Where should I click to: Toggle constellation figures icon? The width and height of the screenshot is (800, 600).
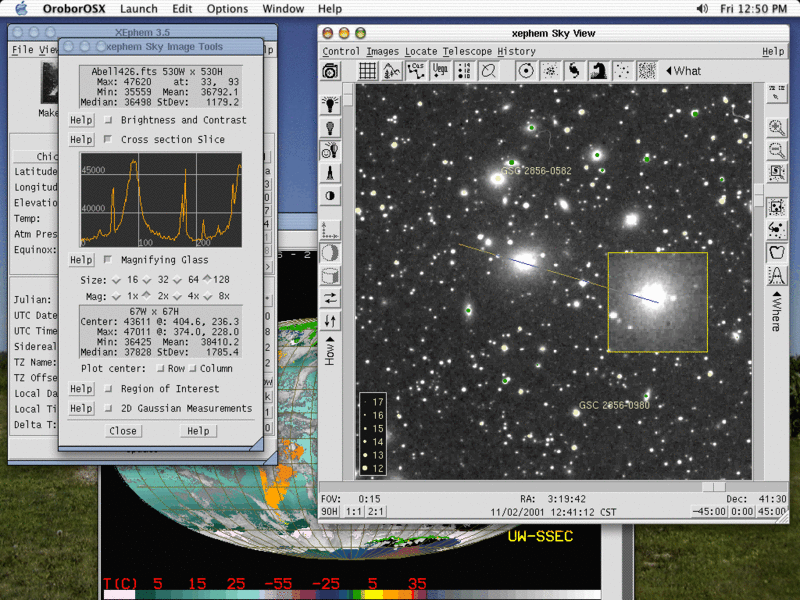pyautogui.click(x=416, y=71)
